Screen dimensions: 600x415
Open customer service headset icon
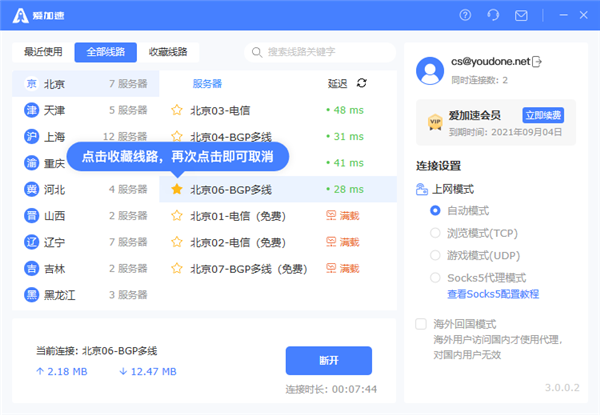493,15
